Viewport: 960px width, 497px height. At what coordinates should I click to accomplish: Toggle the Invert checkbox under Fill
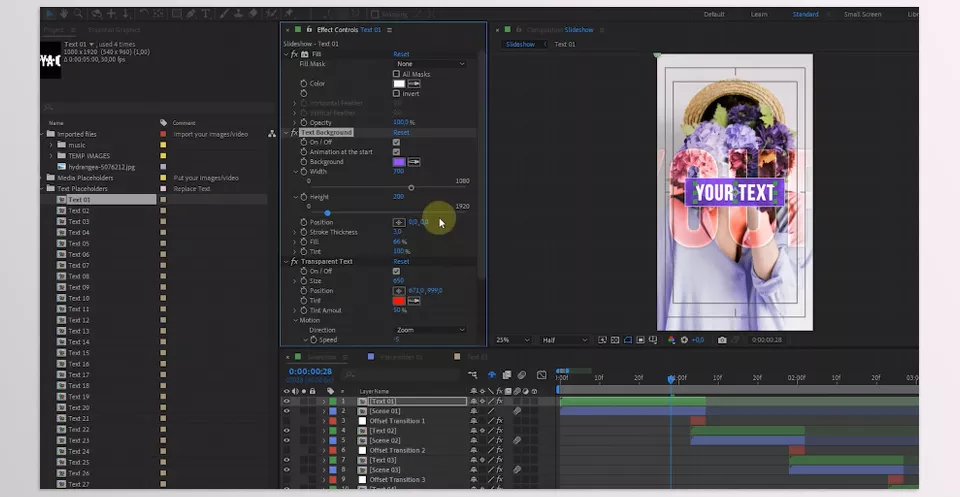(396, 94)
